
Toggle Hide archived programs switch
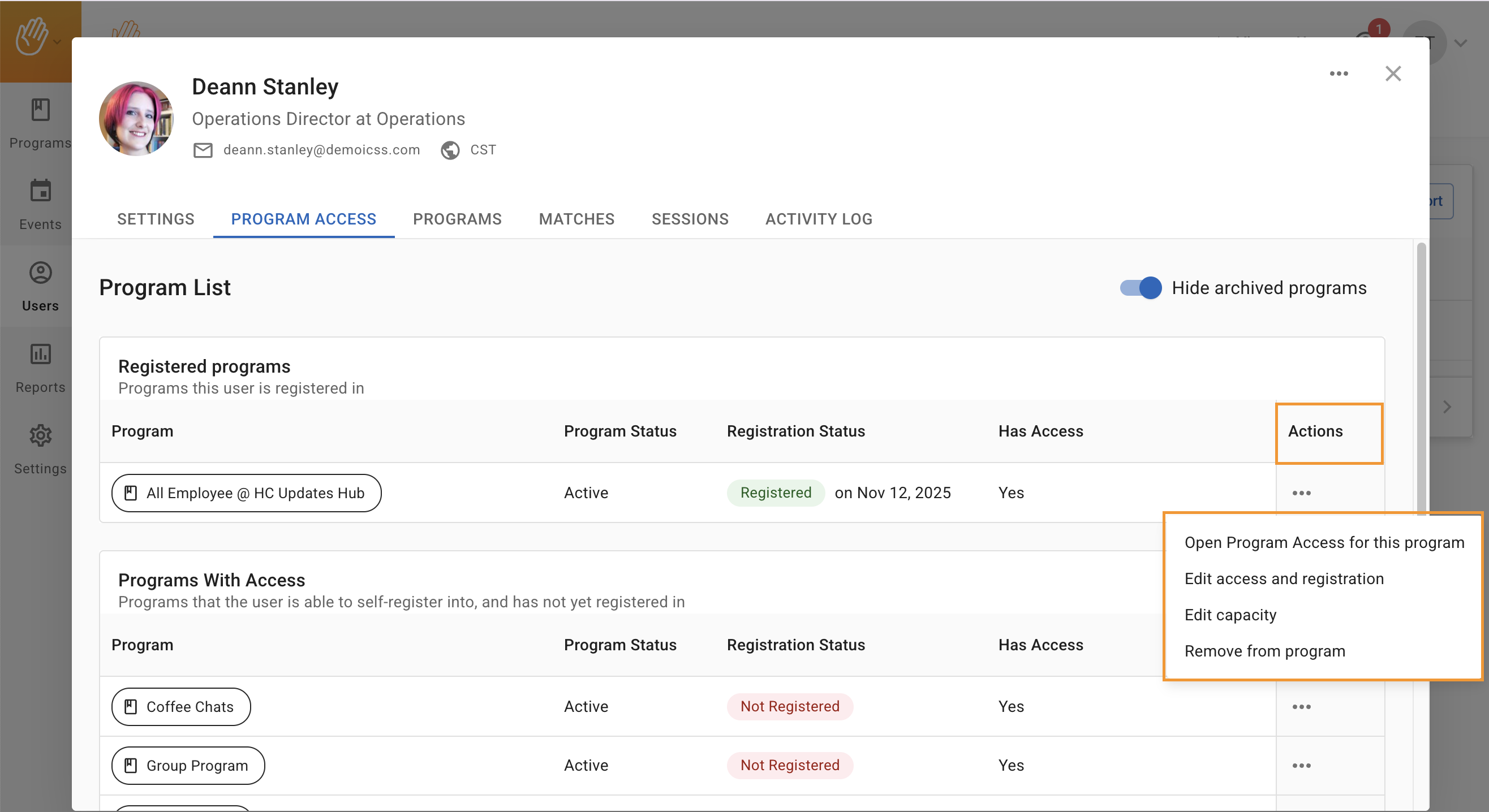(x=1141, y=288)
